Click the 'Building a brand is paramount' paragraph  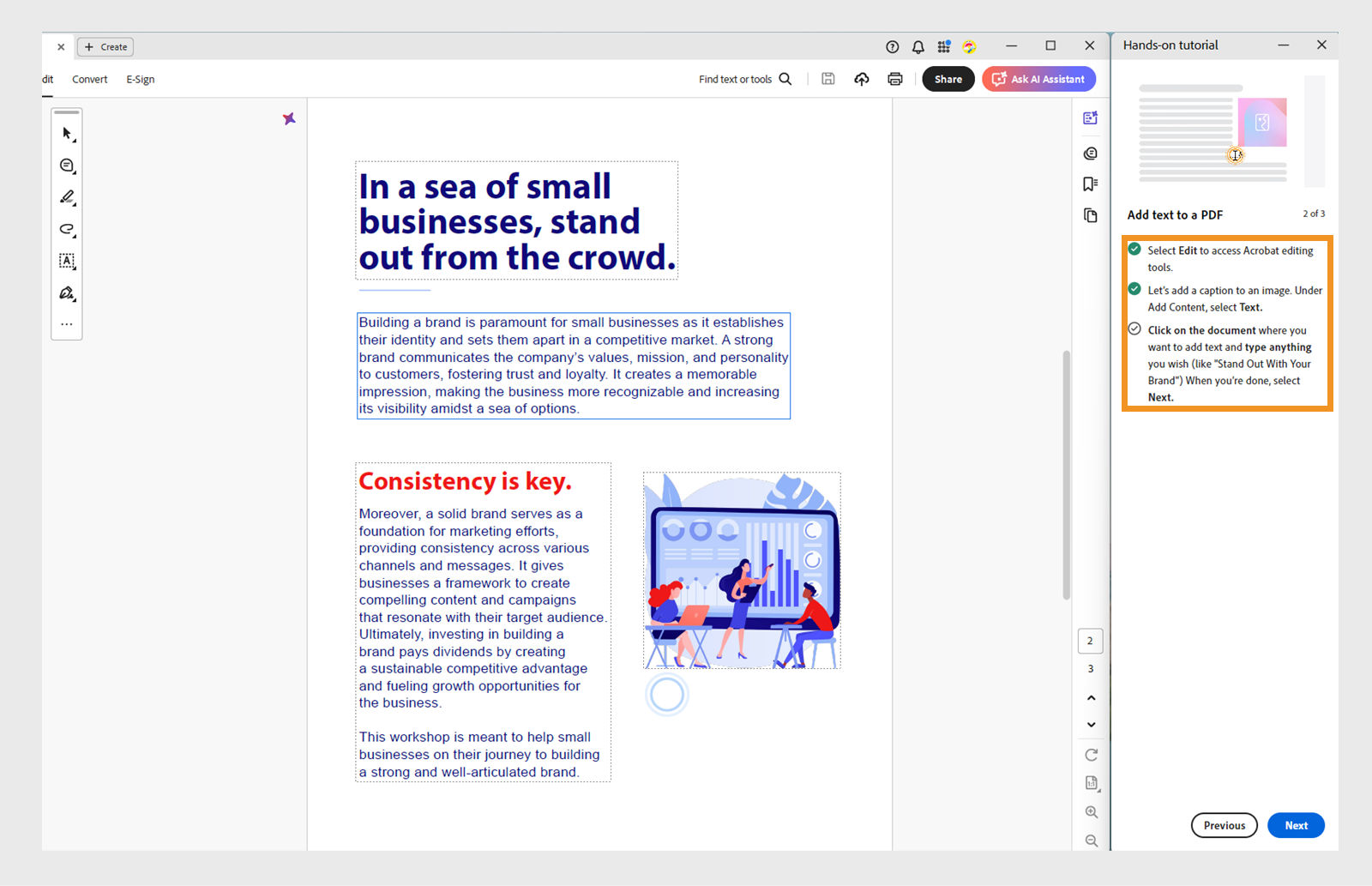click(x=573, y=365)
